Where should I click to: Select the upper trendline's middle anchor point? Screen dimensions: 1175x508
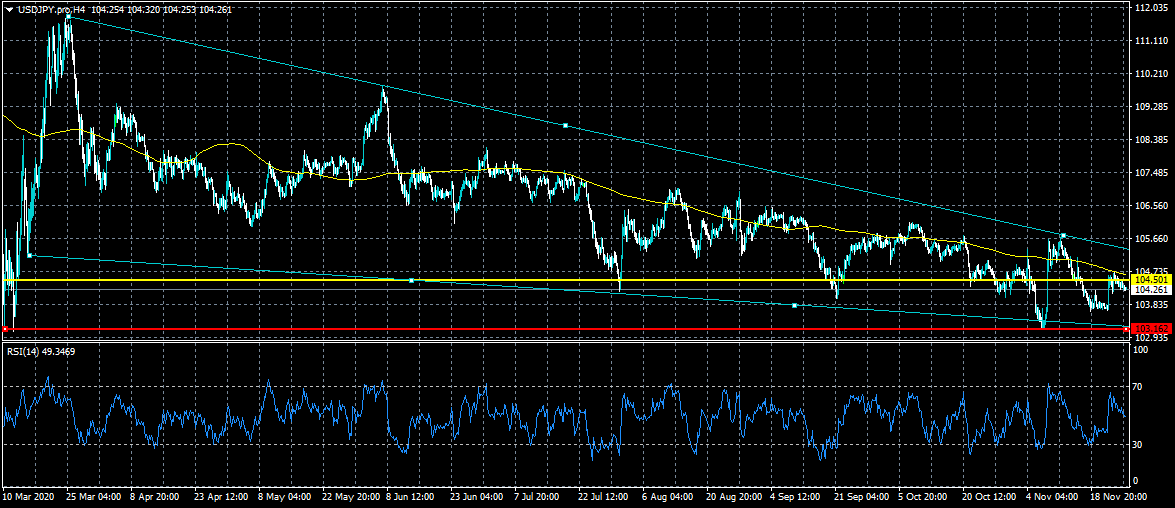pyautogui.click(x=565, y=125)
